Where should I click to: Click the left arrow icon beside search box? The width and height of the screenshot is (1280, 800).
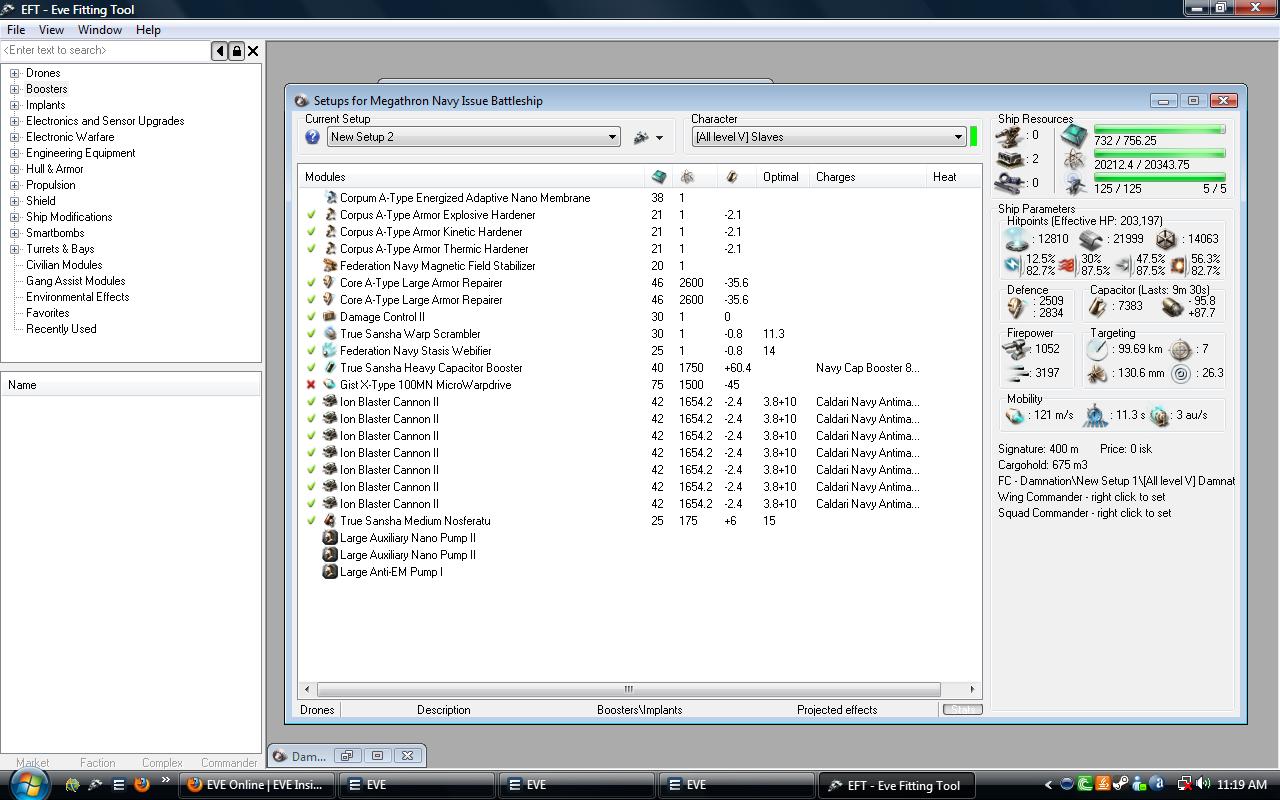tap(220, 51)
